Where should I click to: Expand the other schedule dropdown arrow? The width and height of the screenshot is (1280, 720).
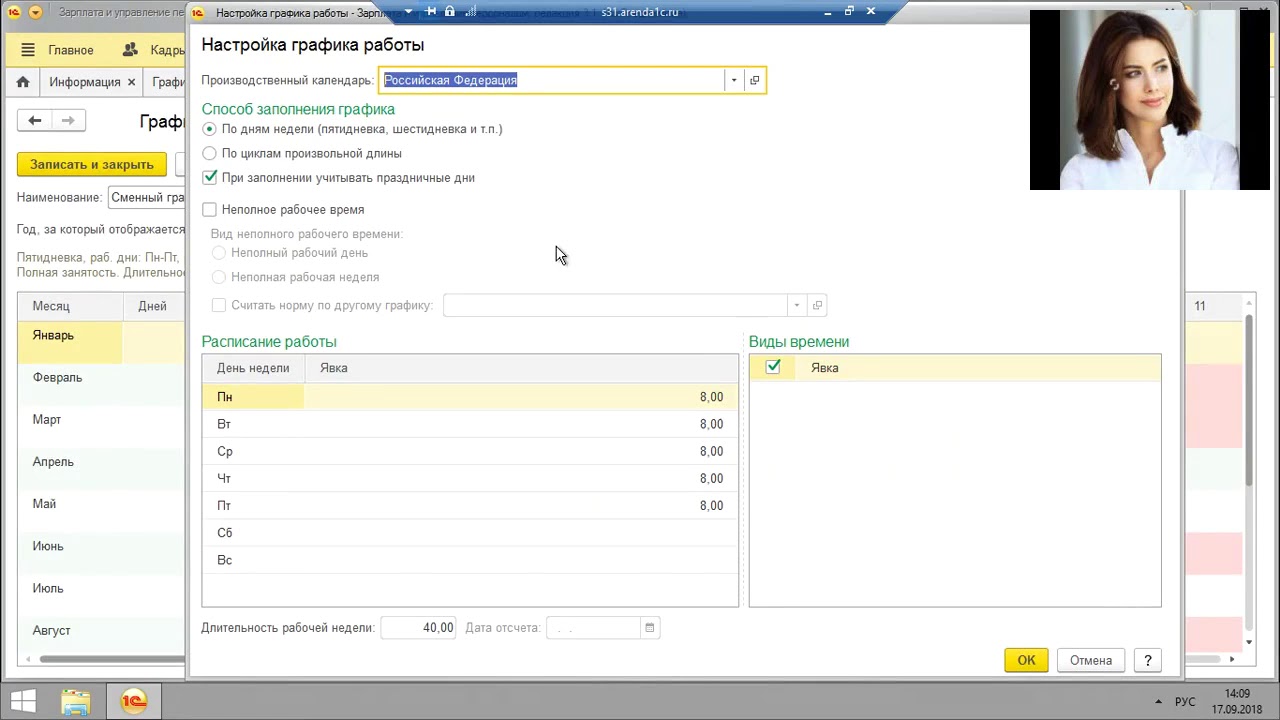click(797, 305)
